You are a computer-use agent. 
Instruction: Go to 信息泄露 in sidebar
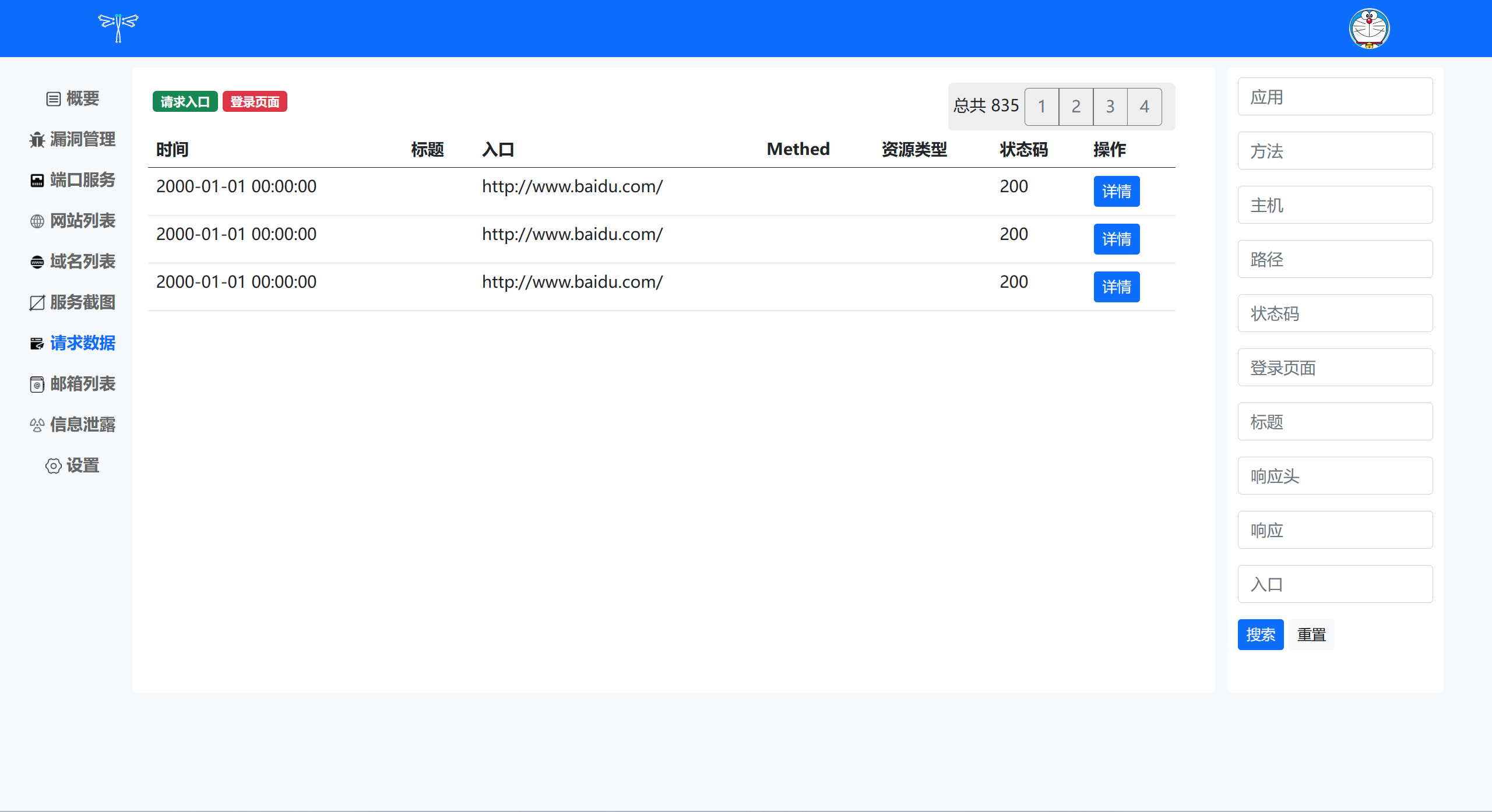coord(82,425)
